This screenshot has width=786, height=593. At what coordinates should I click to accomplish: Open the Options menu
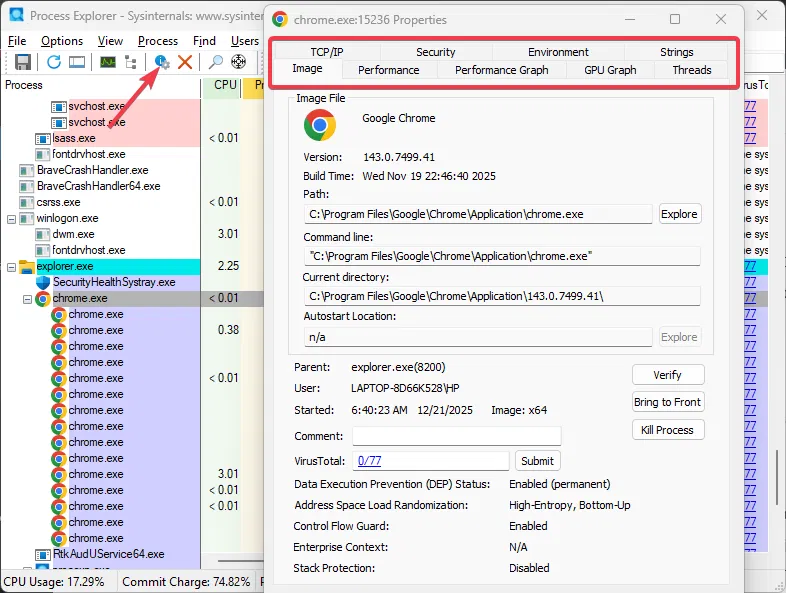tap(62, 41)
